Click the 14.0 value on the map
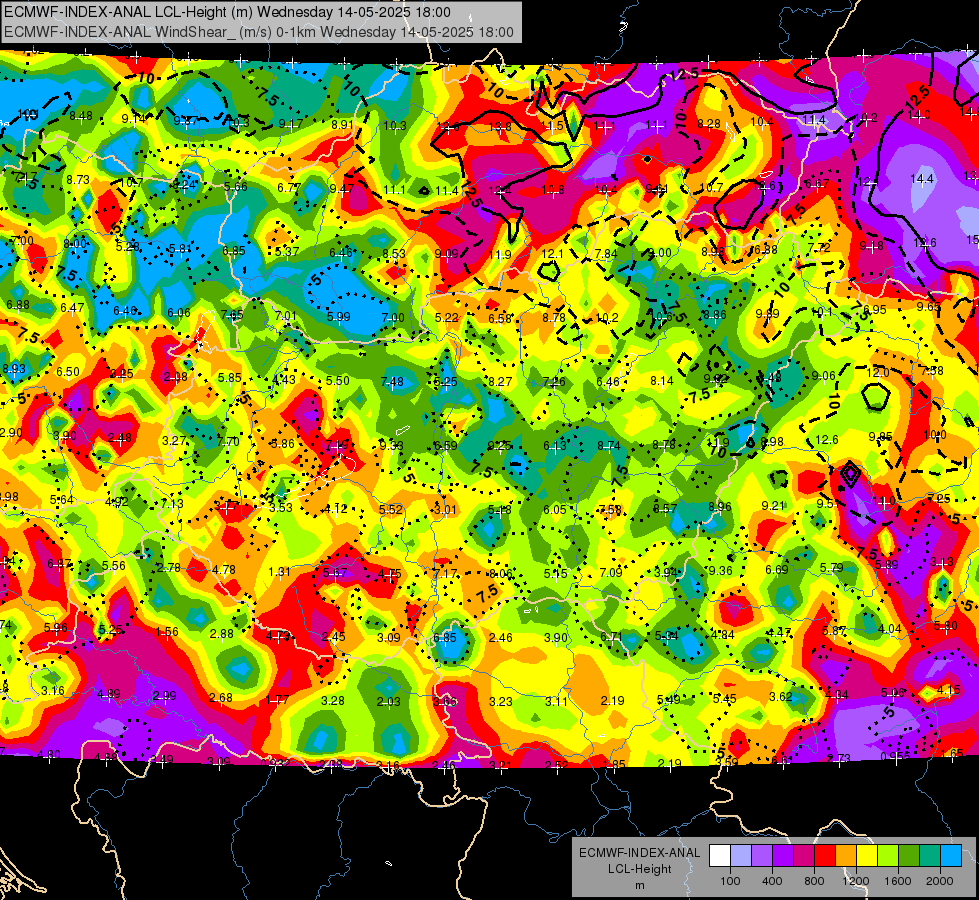Viewport: 979px width, 900px height. [919, 115]
